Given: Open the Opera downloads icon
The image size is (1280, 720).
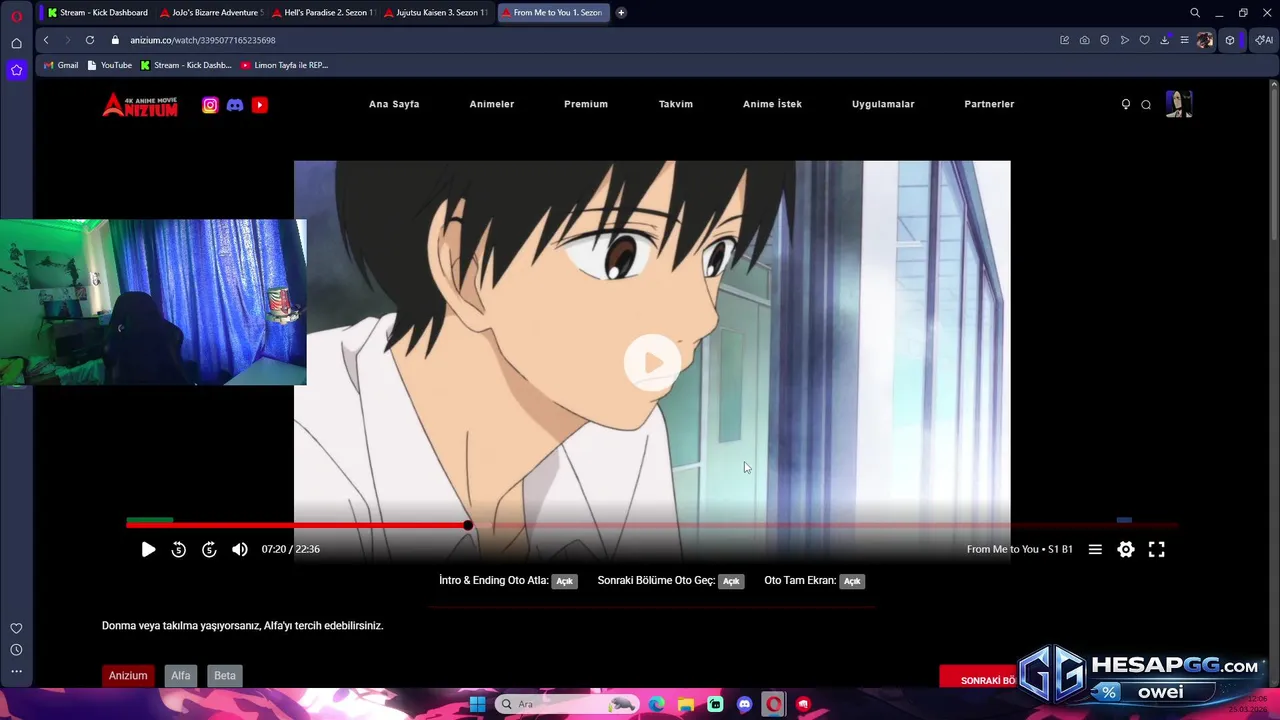Looking at the screenshot, I should click(x=1165, y=40).
